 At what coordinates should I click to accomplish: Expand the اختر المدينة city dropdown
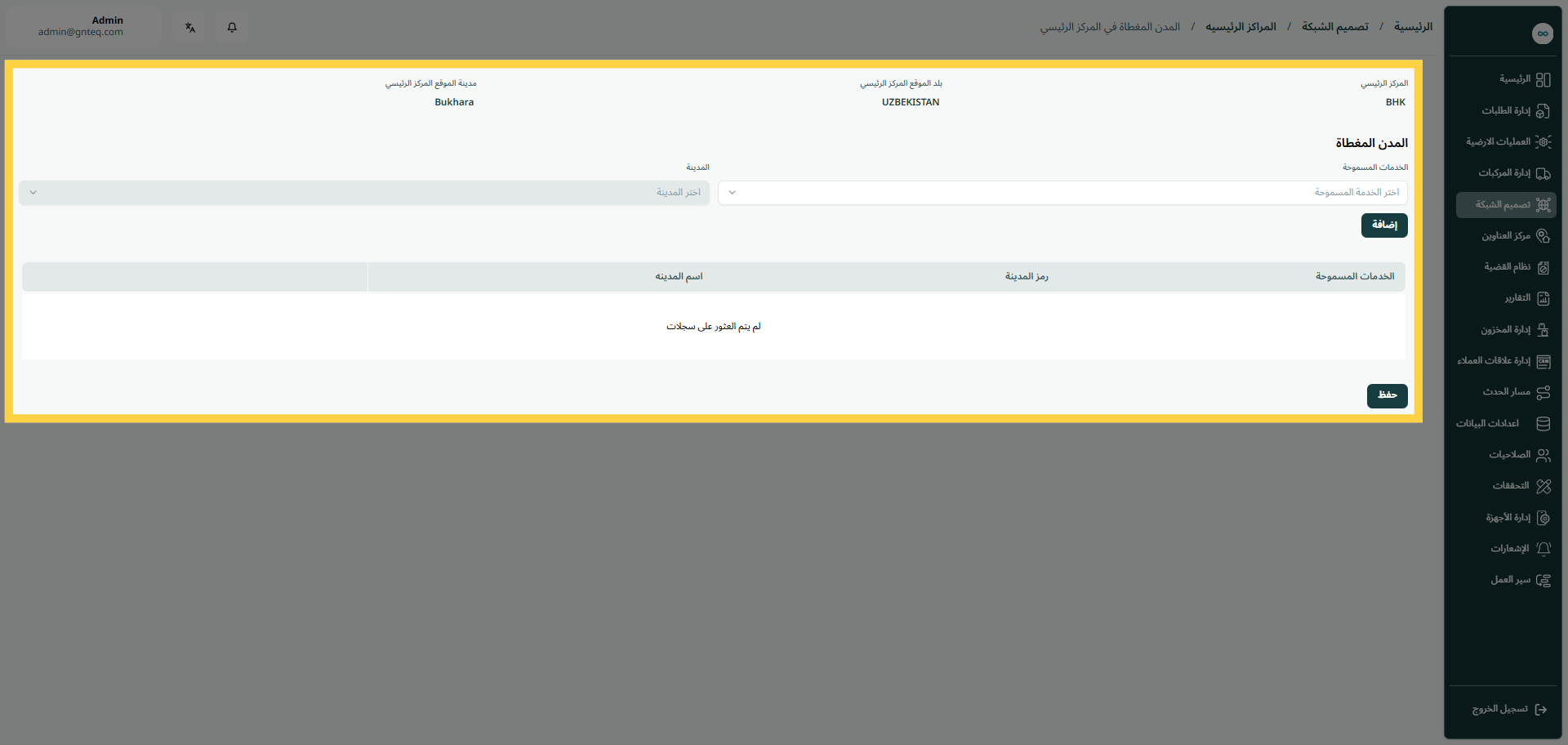click(364, 193)
